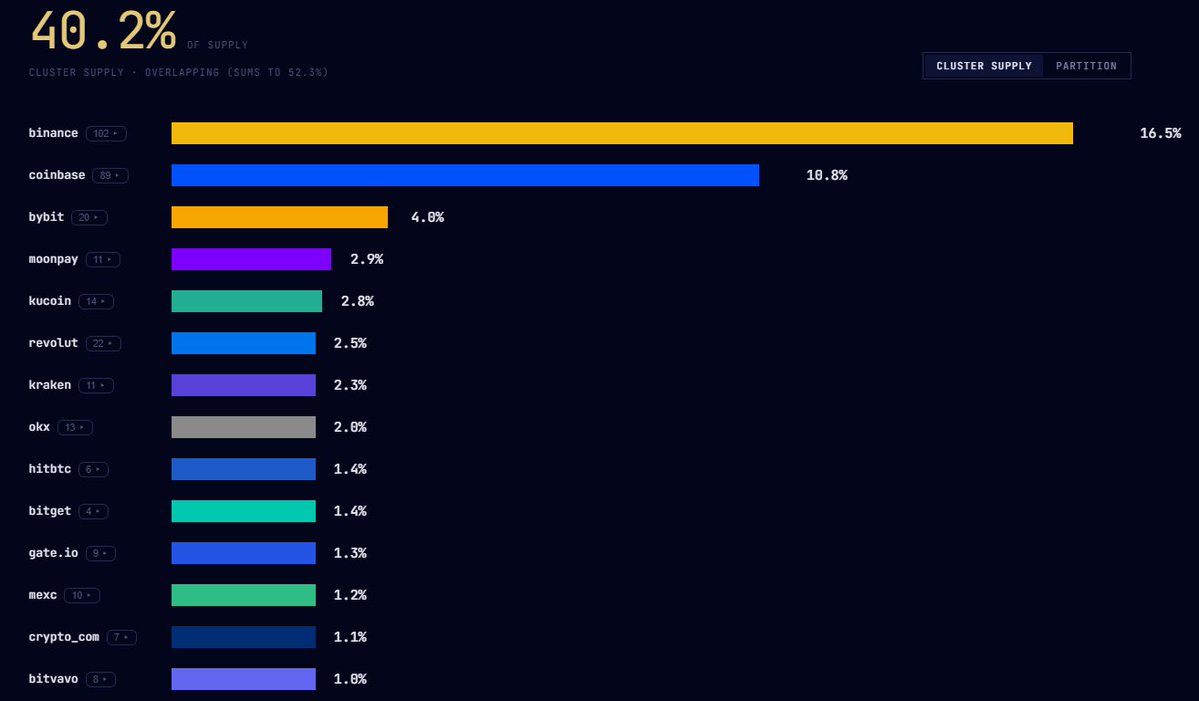The width and height of the screenshot is (1199, 701).
Task: Click the 40.2% supply headline figure
Action: [x=103, y=31]
